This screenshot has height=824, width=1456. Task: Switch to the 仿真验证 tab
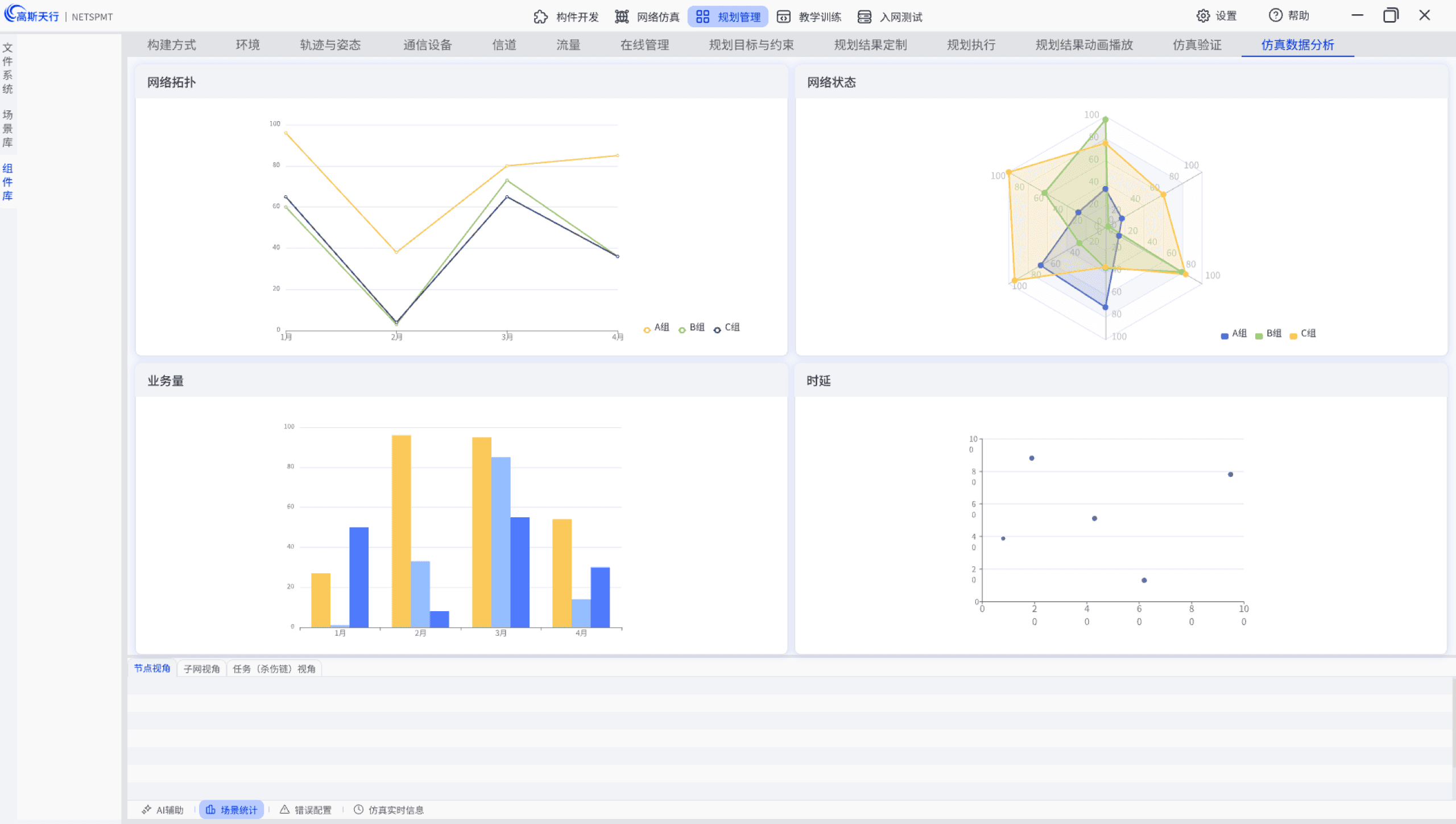point(1197,45)
